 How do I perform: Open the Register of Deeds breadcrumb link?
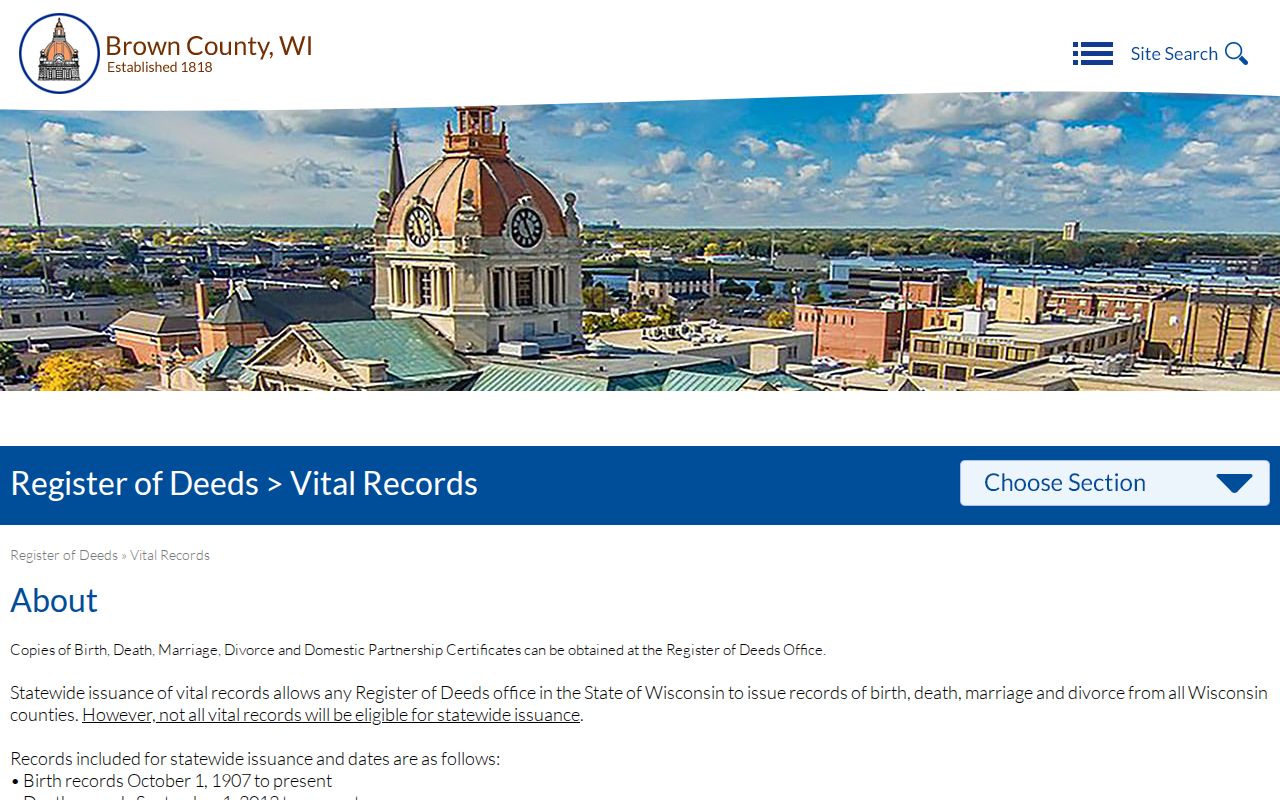[64, 555]
